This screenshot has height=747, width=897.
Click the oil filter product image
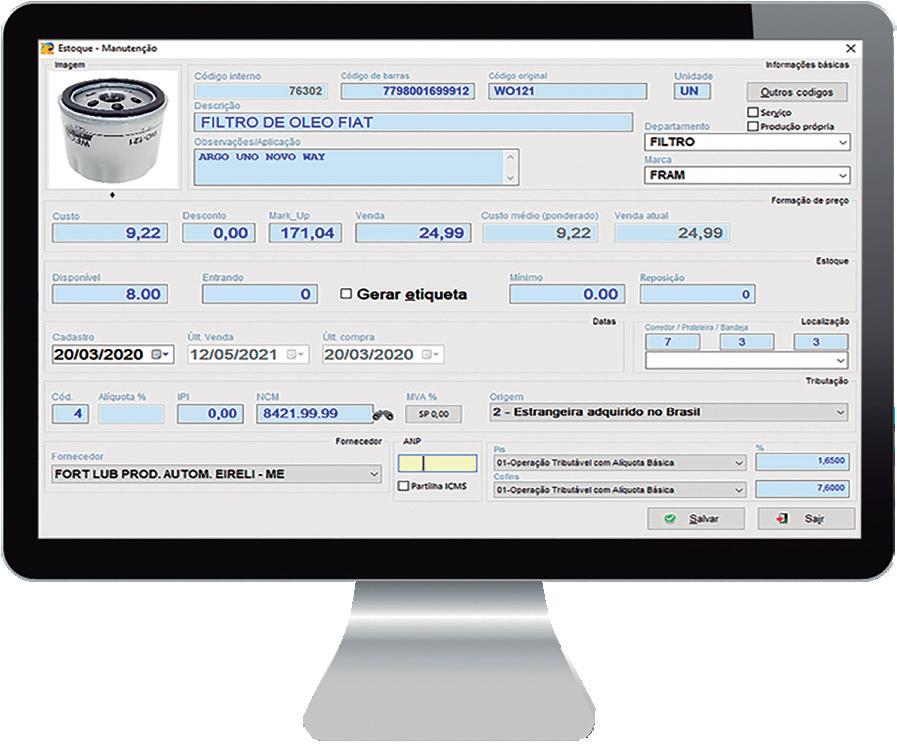(x=113, y=129)
